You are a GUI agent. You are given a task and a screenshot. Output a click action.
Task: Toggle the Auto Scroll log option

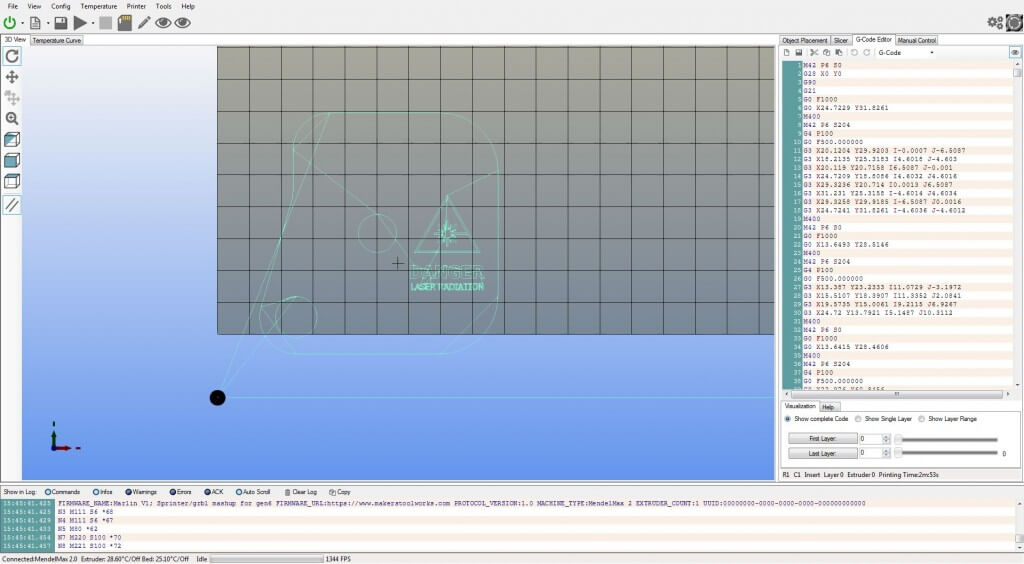coord(238,492)
